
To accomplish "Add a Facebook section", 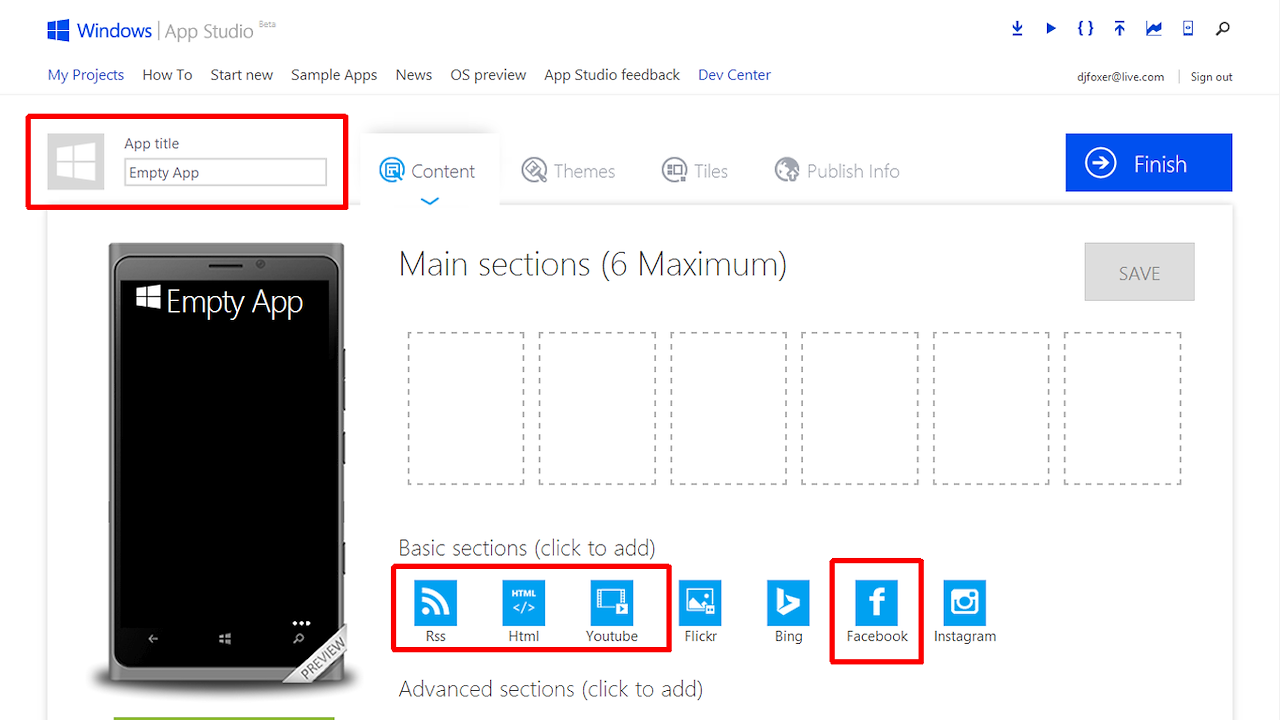I will 877,612.
